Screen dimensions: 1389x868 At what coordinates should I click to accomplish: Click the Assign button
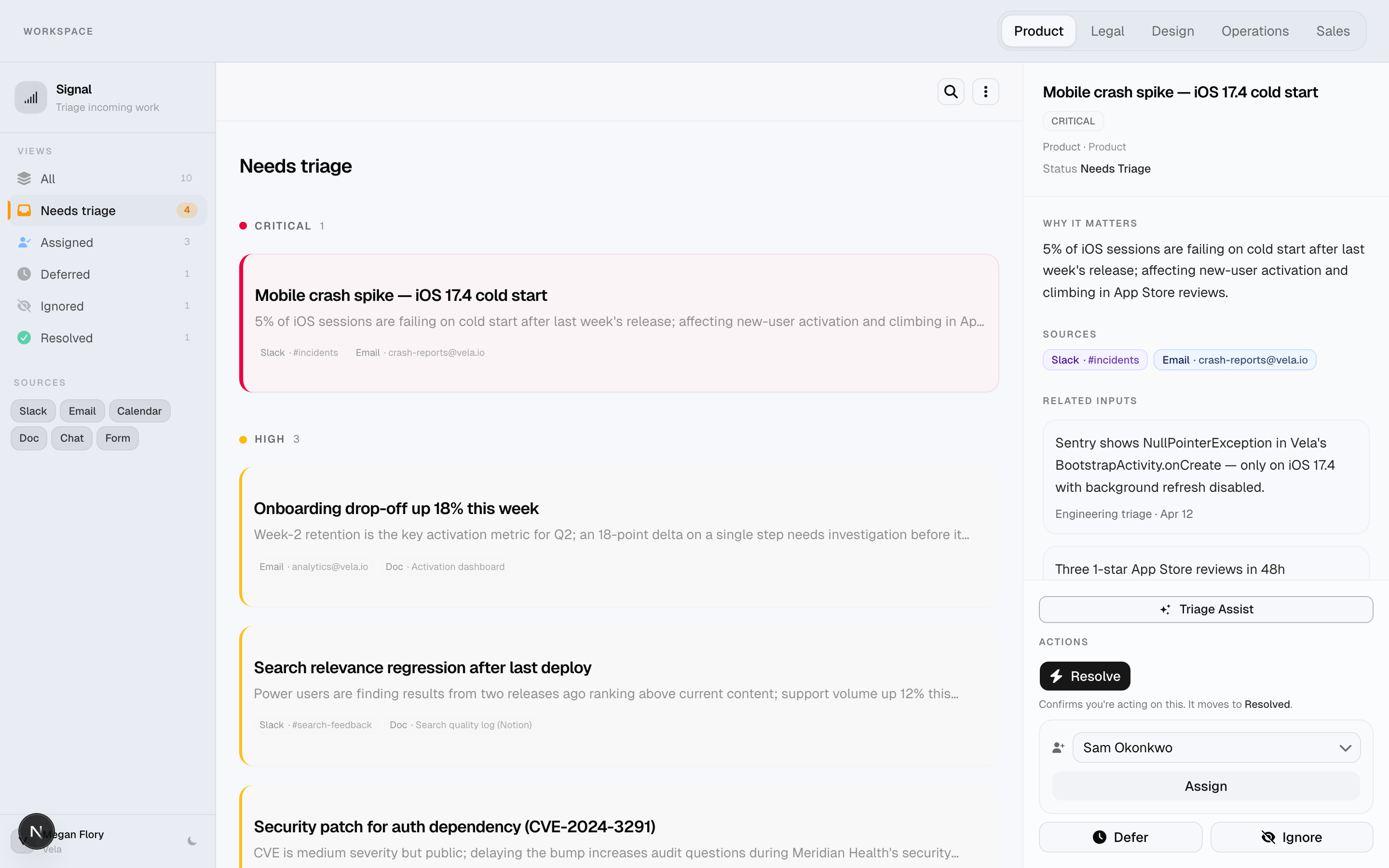(1206, 786)
